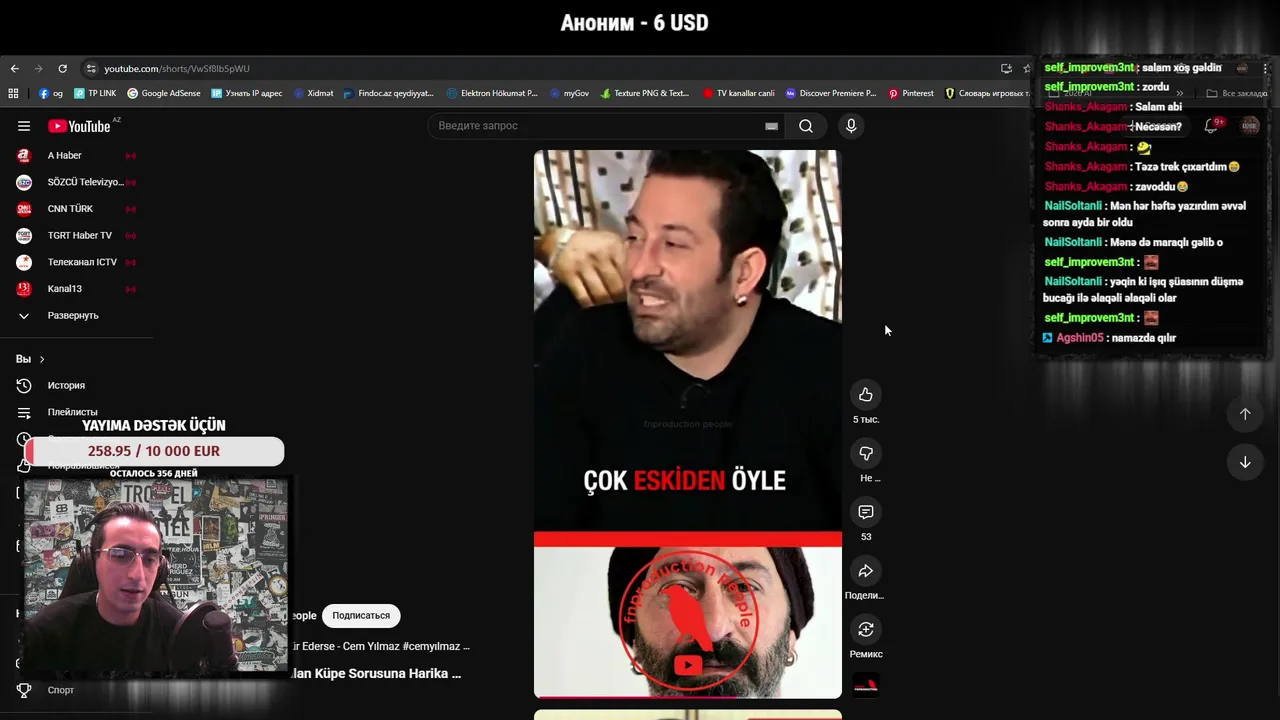
Task: Open Findoc.az bookmark
Action: (389, 93)
